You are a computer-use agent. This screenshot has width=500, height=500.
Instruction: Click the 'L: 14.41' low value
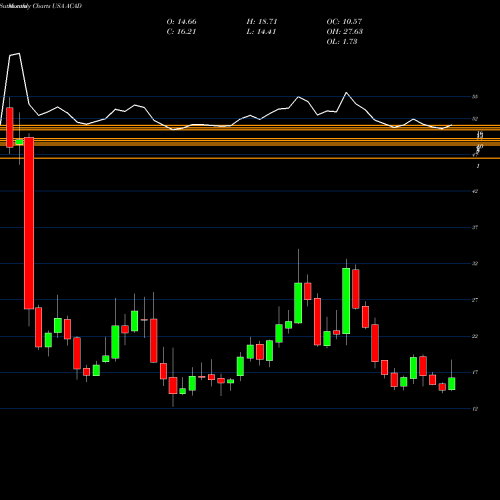[x=261, y=32]
